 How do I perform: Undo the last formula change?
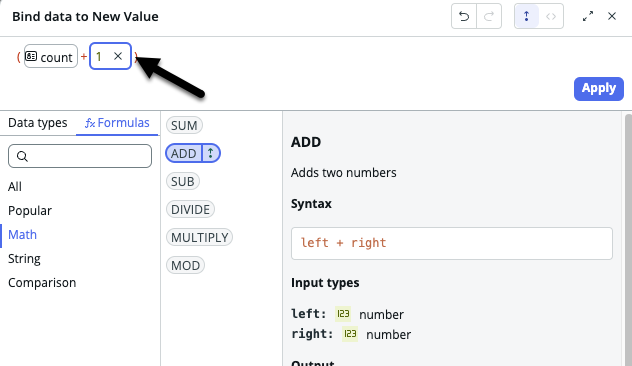[x=464, y=17]
